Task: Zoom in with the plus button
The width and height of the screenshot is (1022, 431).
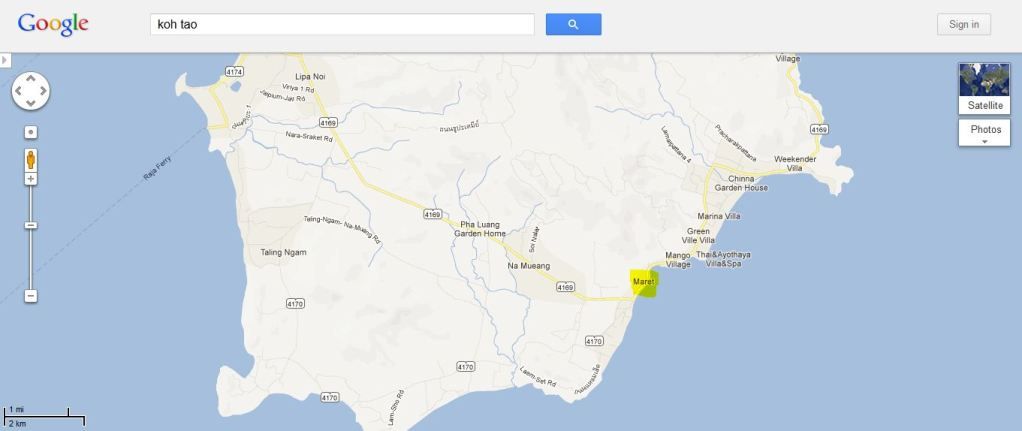Action: [x=31, y=179]
